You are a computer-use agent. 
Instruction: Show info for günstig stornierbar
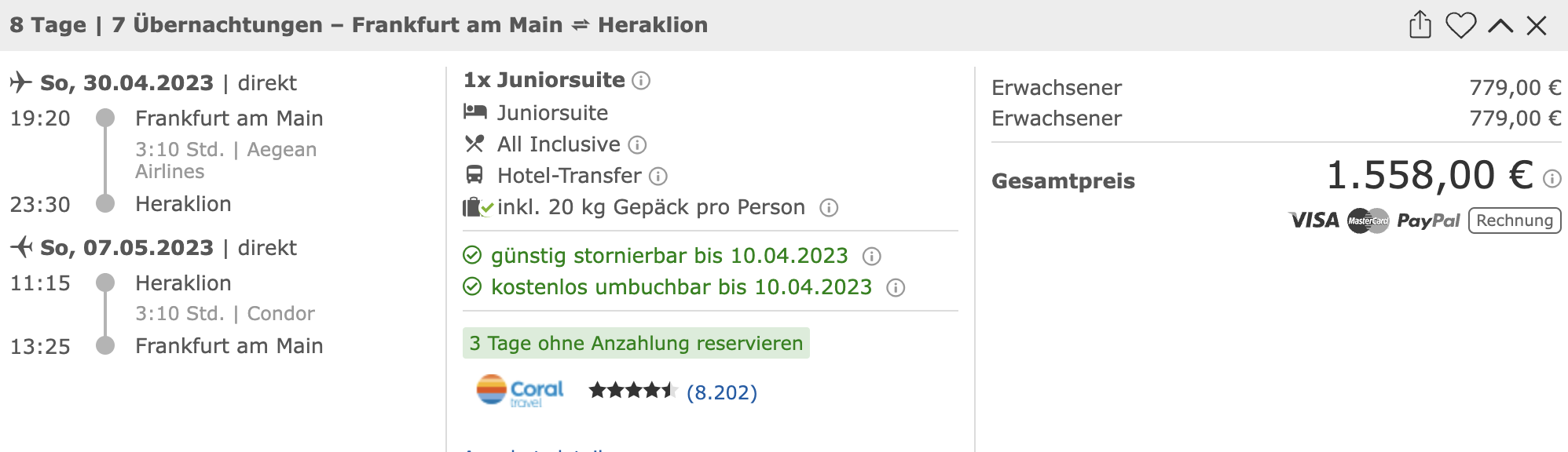coord(871,257)
